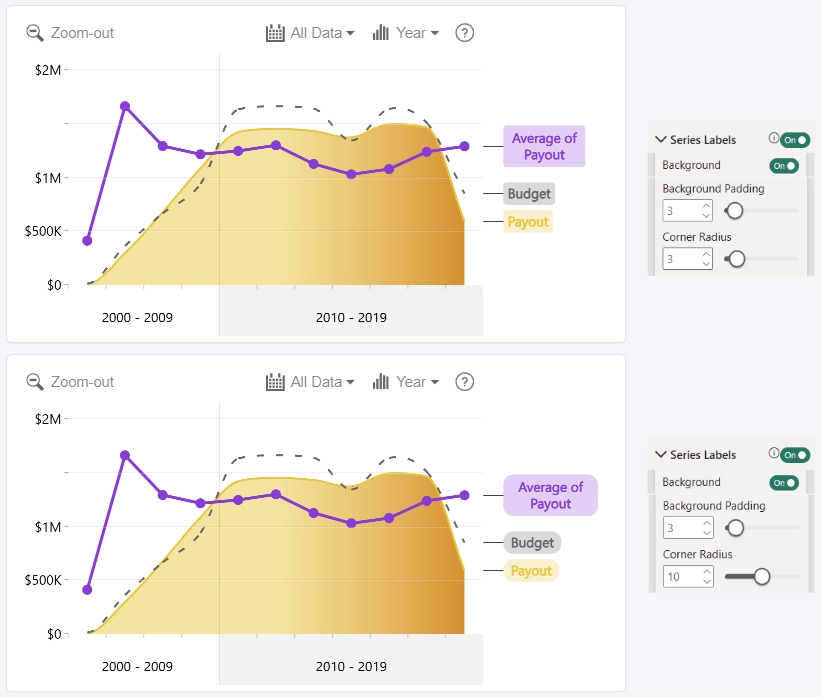Click the info icon next to bottom Series Labels
Image resolution: width=821 pixels, height=697 pixels.
773,453
